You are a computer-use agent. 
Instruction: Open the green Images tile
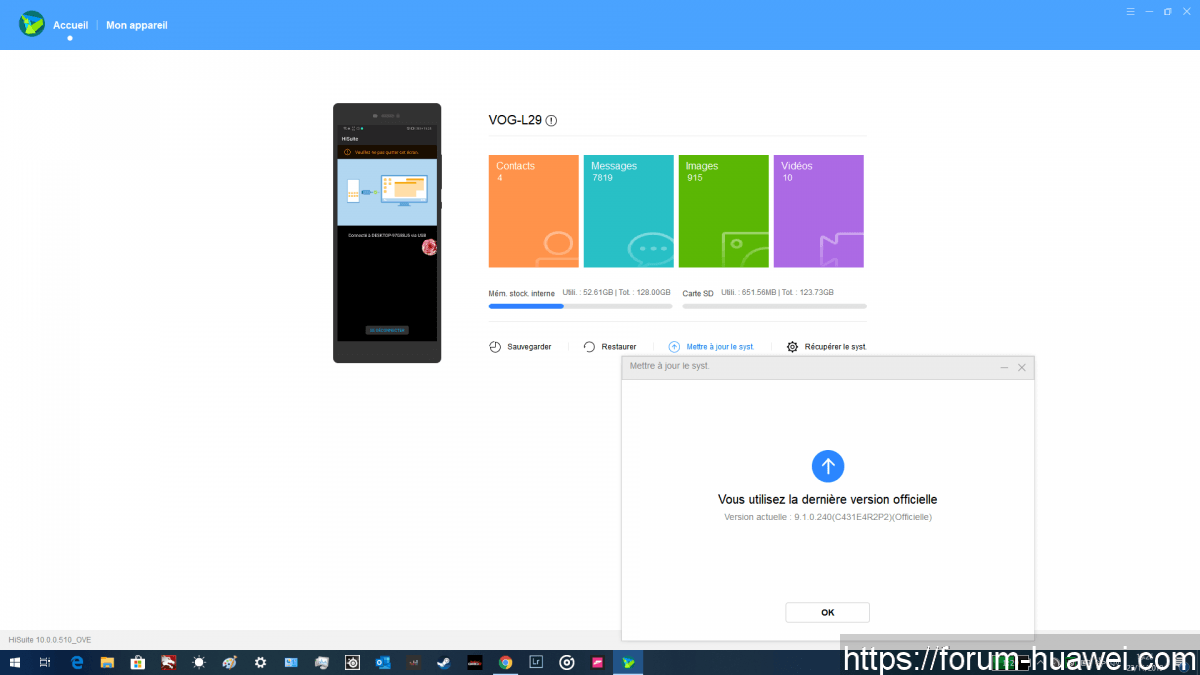point(723,211)
